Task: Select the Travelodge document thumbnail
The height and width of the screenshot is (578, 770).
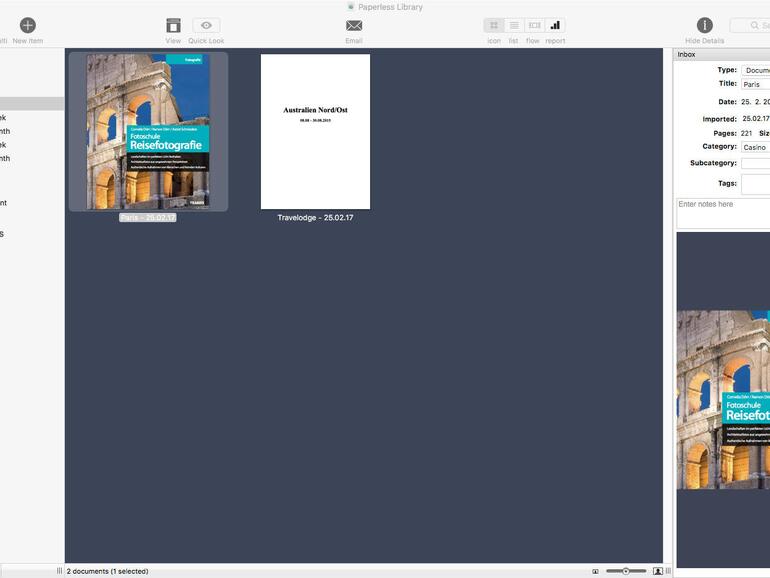Action: coord(315,132)
